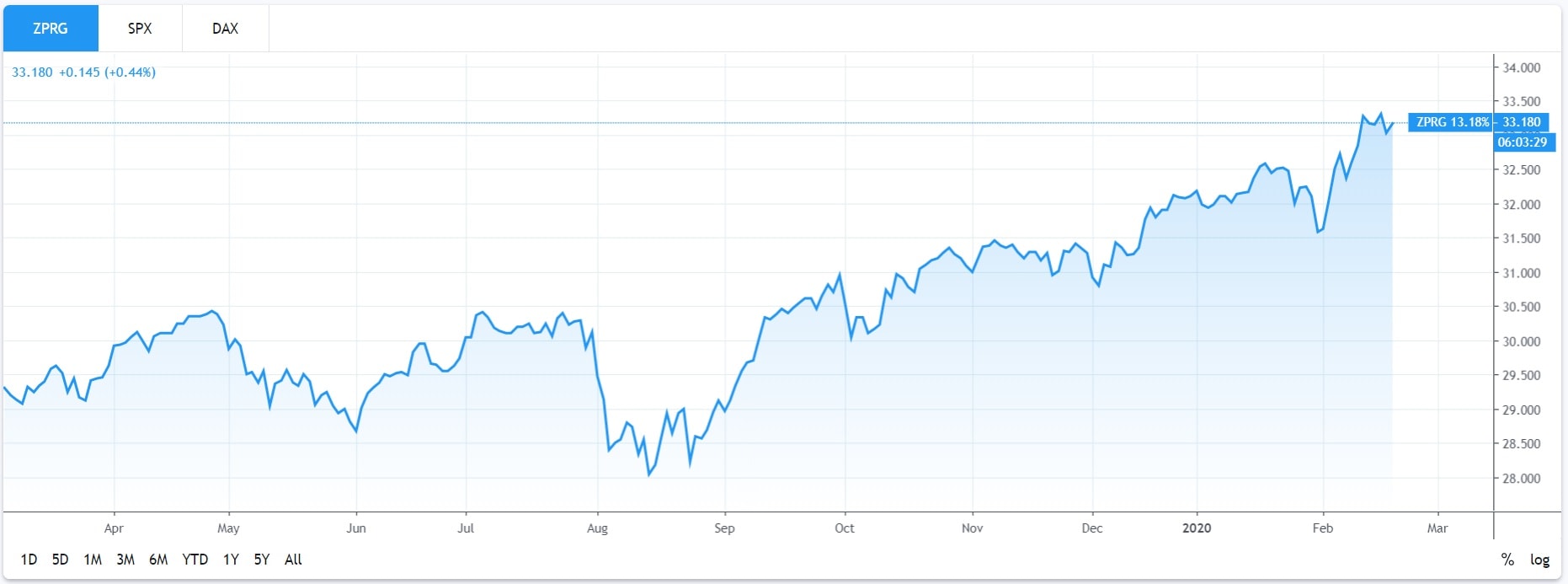Change range to 5Y
The height and width of the screenshot is (584, 1568).
click(x=262, y=560)
